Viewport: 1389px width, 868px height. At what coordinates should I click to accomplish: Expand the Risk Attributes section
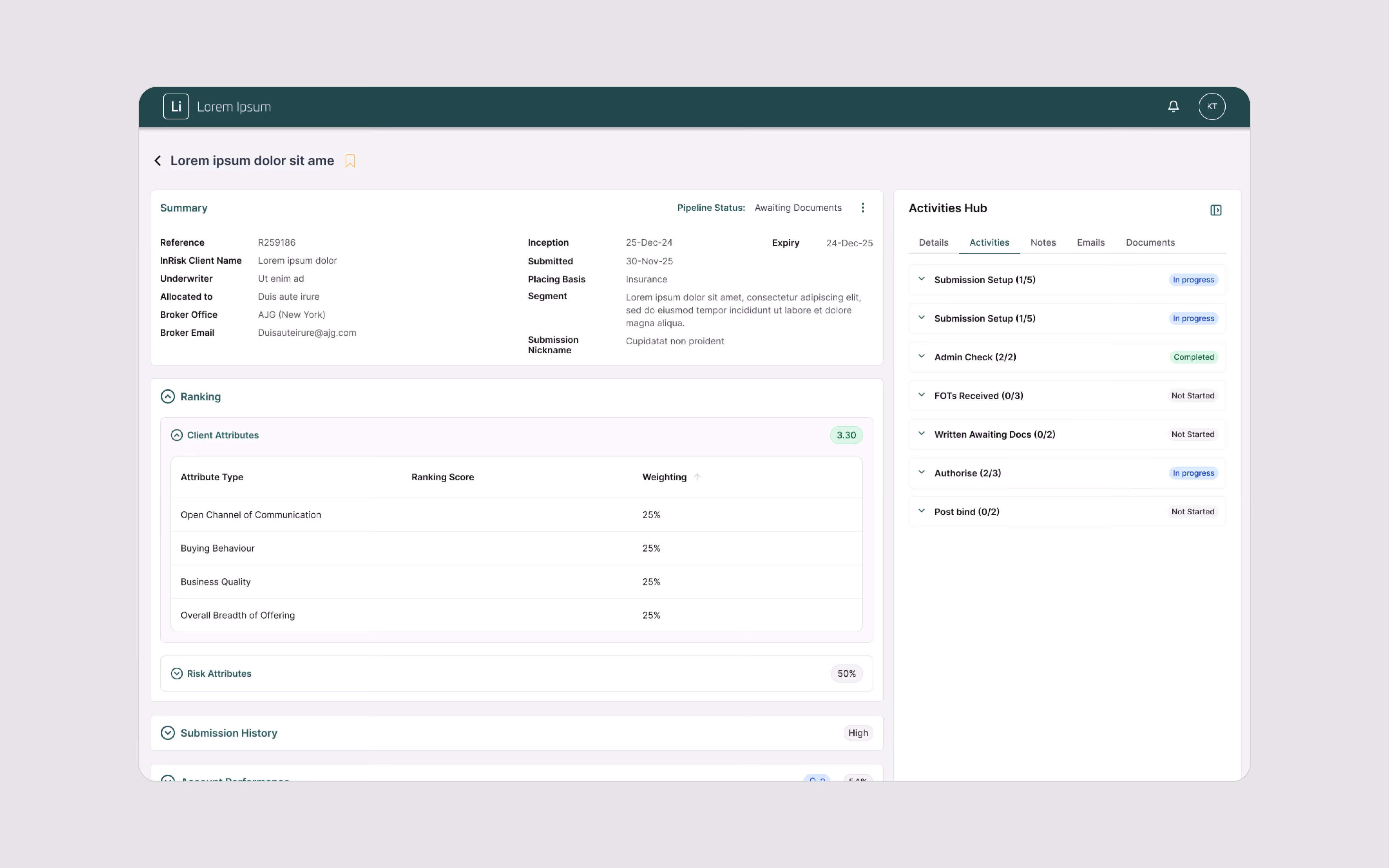click(x=177, y=674)
